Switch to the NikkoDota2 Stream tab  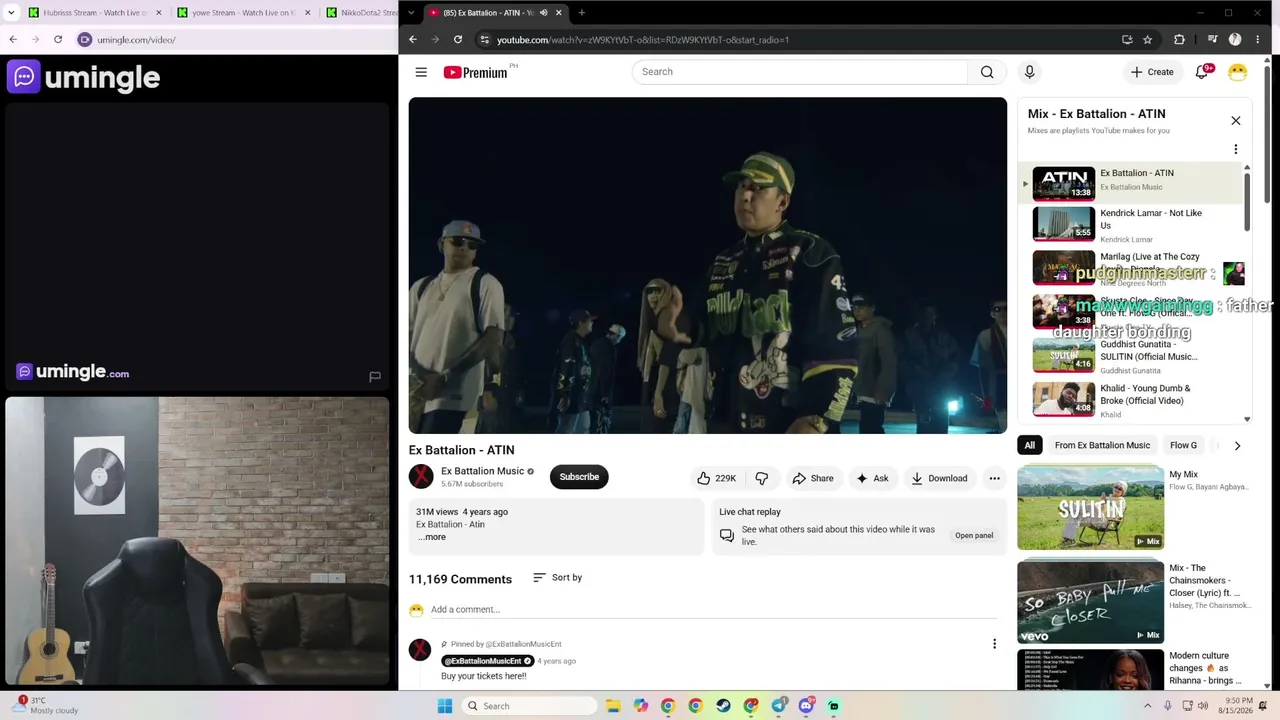(358, 13)
